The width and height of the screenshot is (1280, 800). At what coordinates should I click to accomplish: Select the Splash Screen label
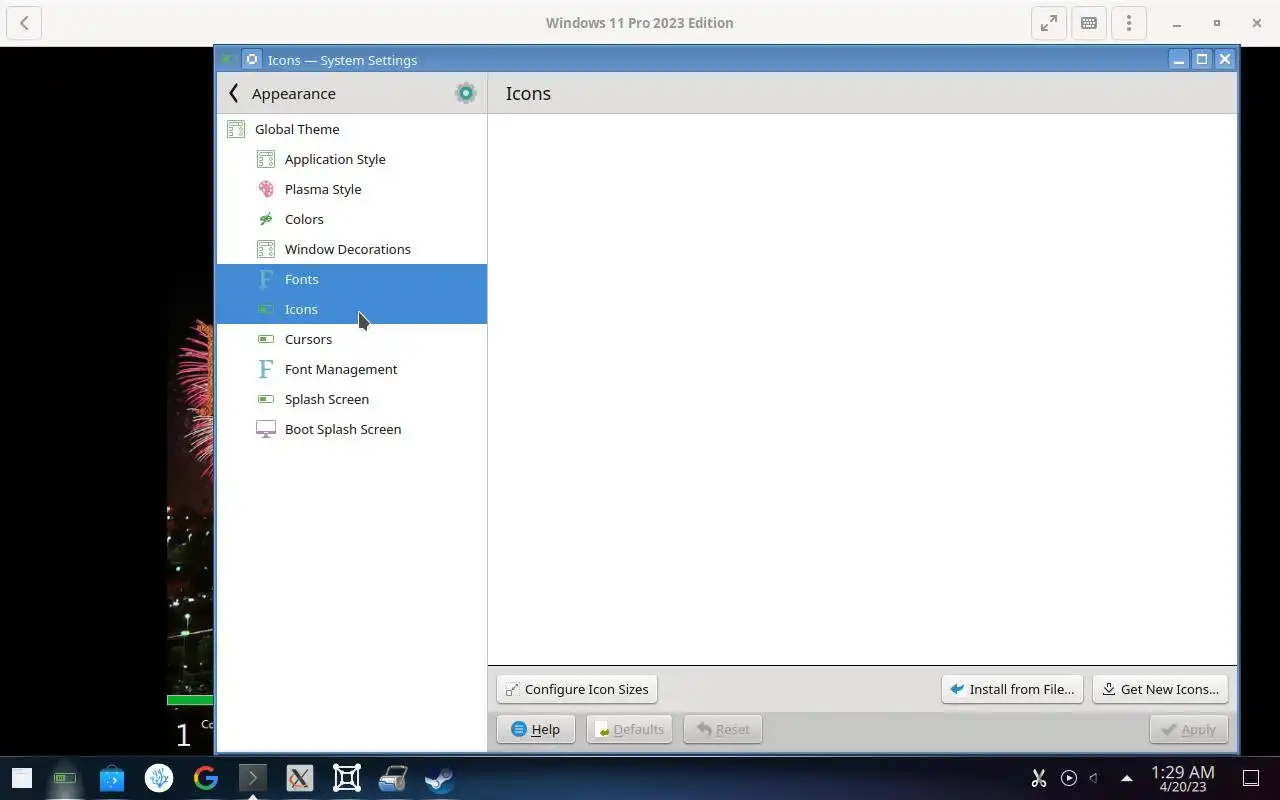point(327,399)
